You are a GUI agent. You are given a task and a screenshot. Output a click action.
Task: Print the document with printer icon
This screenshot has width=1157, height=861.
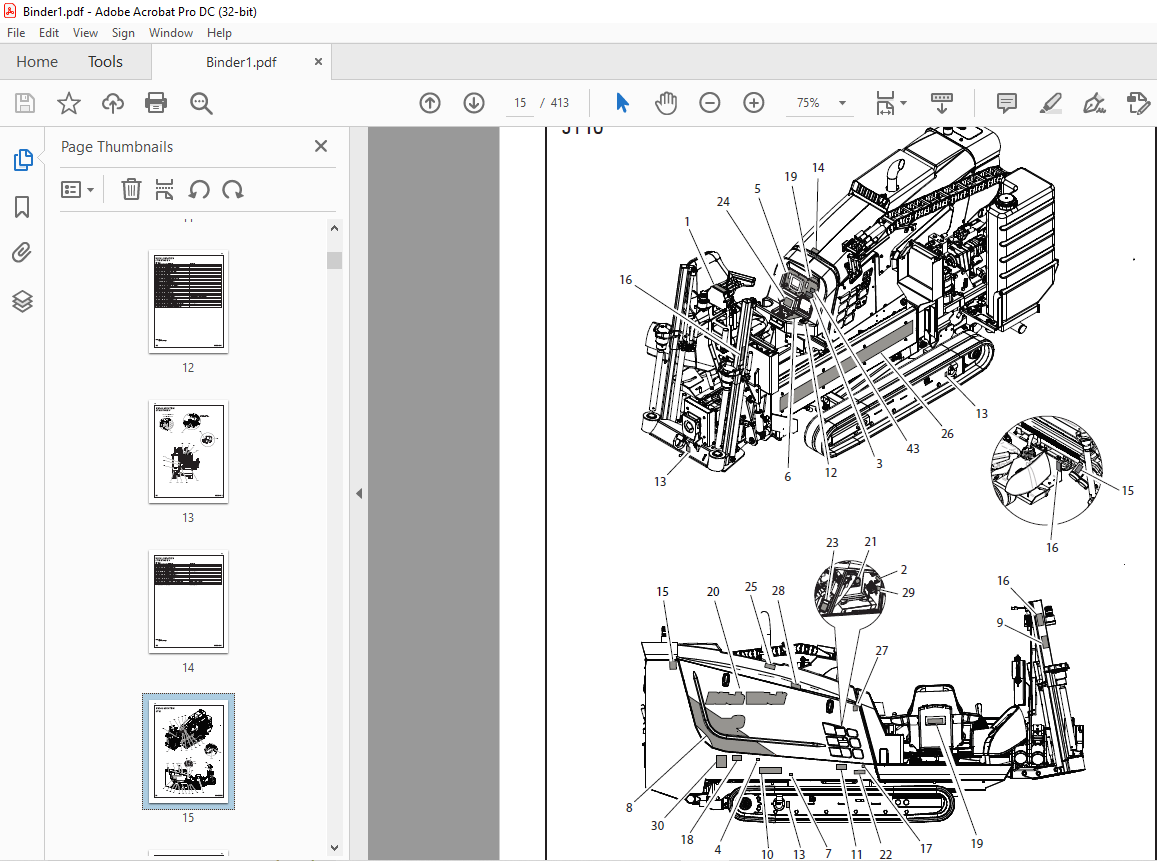[x=156, y=103]
